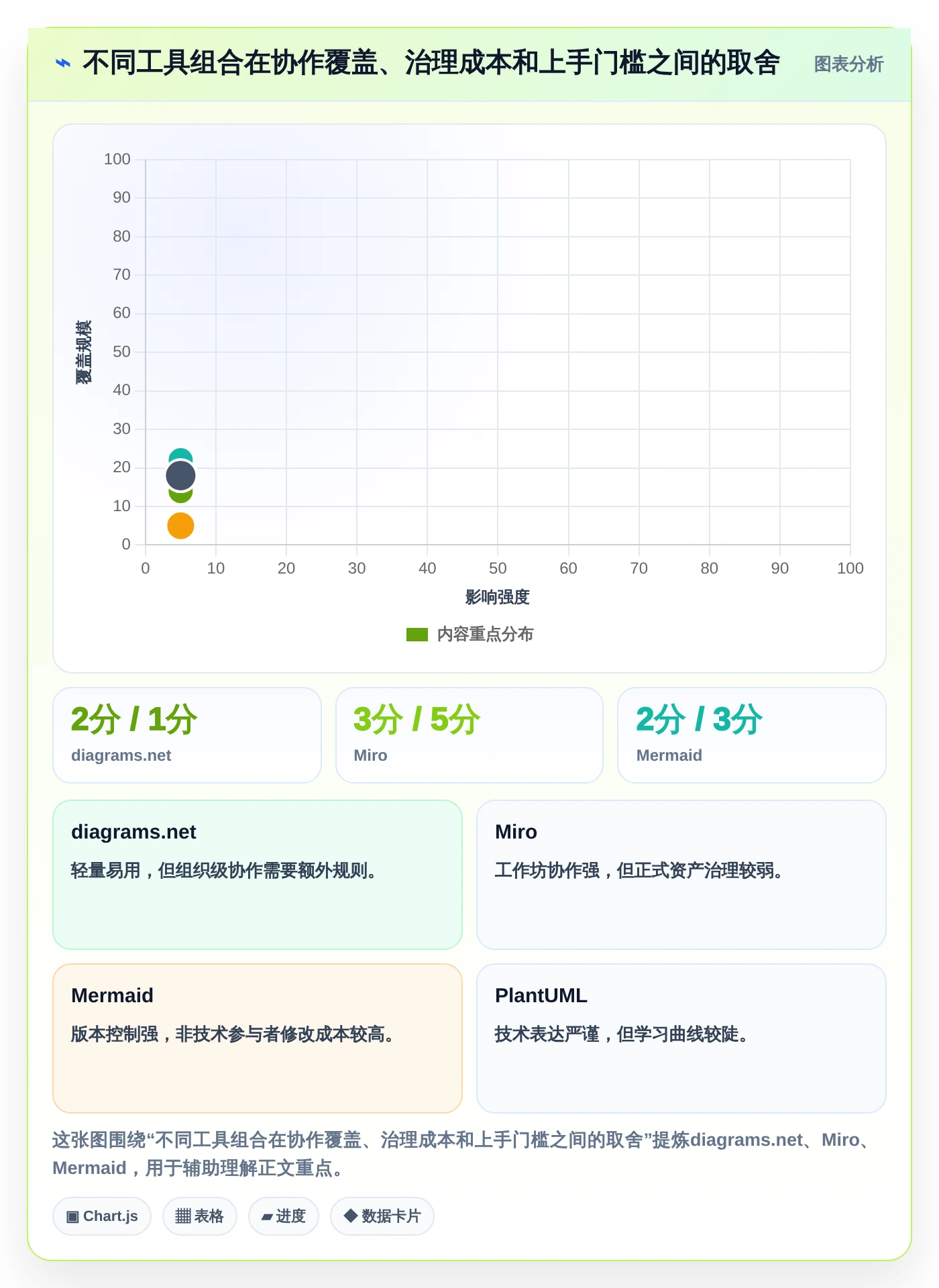Click the Chart.js tag chip
The image size is (939, 1288).
coord(102,1216)
